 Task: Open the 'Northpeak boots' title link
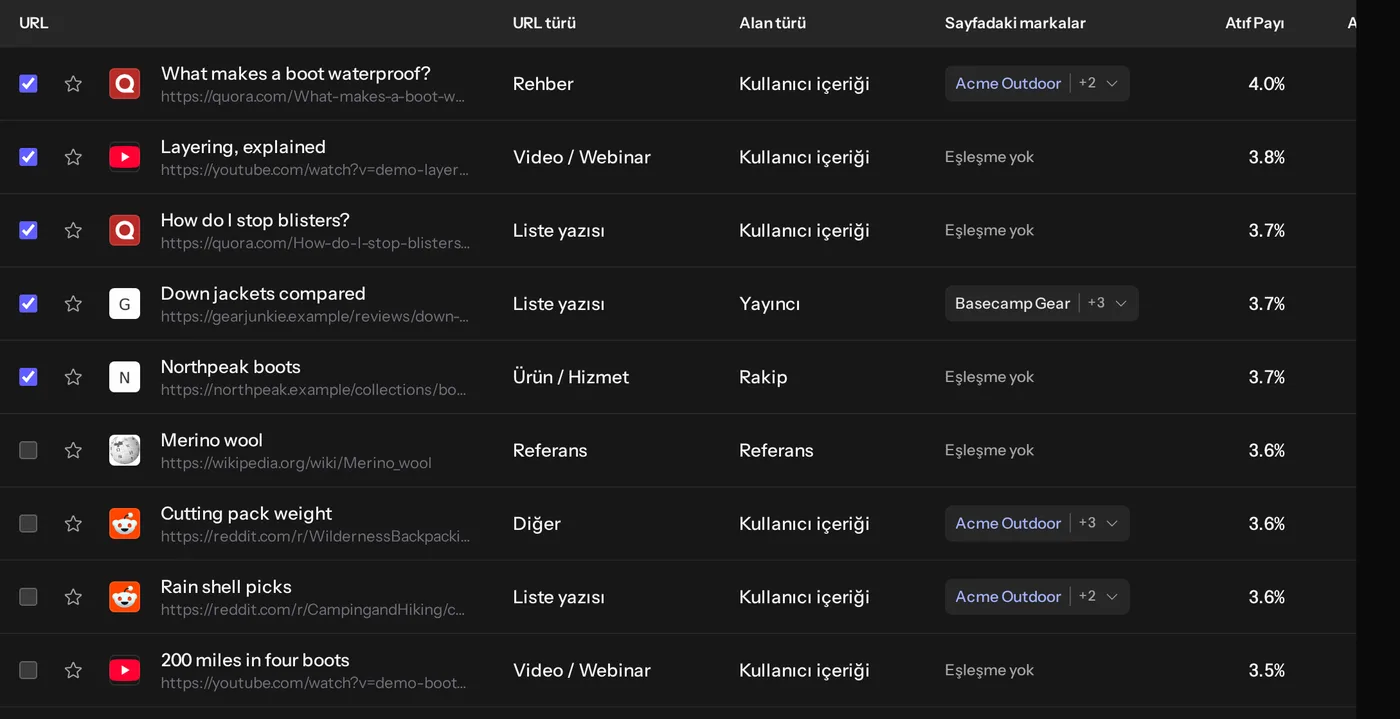231,367
